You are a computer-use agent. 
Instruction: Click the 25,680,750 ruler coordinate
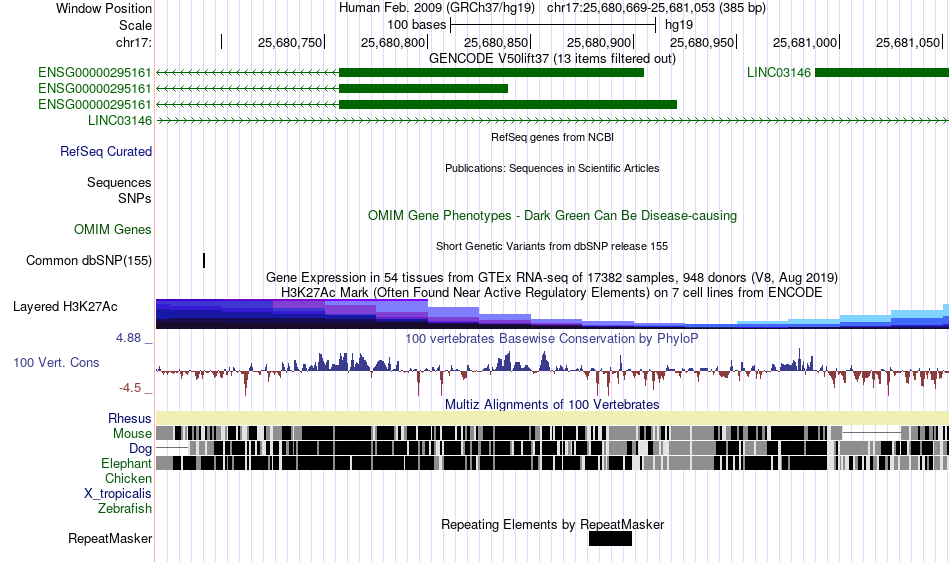click(290, 42)
